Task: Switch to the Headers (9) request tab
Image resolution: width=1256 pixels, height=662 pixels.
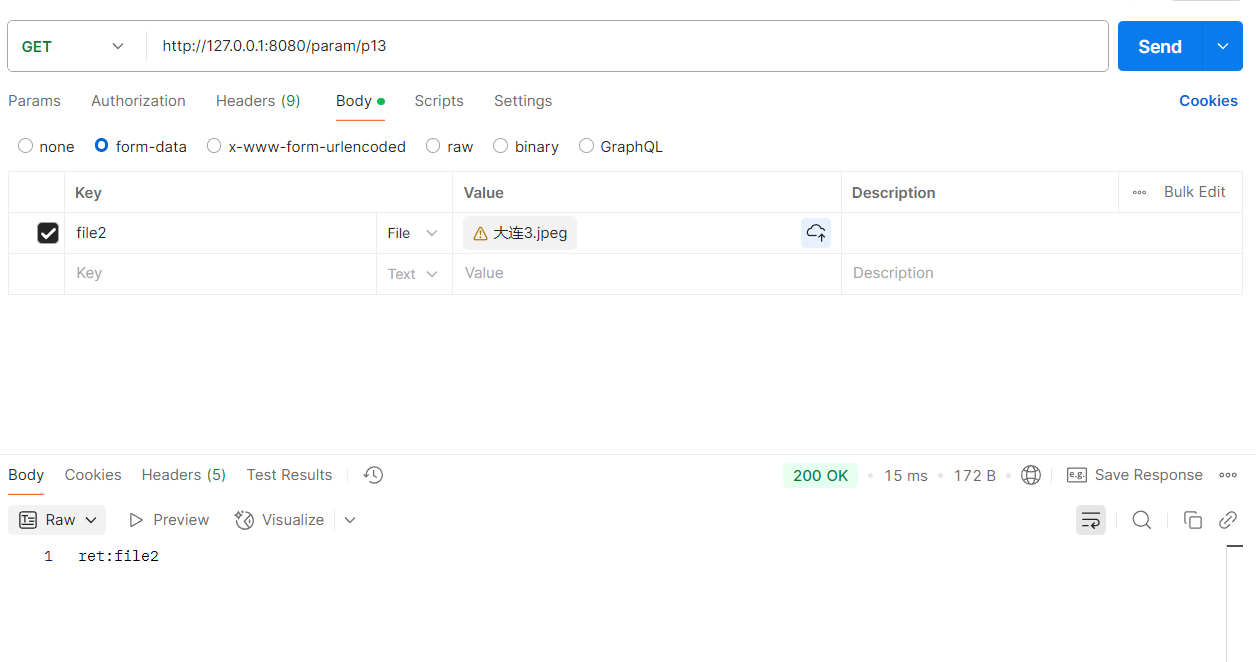Action: pos(258,101)
